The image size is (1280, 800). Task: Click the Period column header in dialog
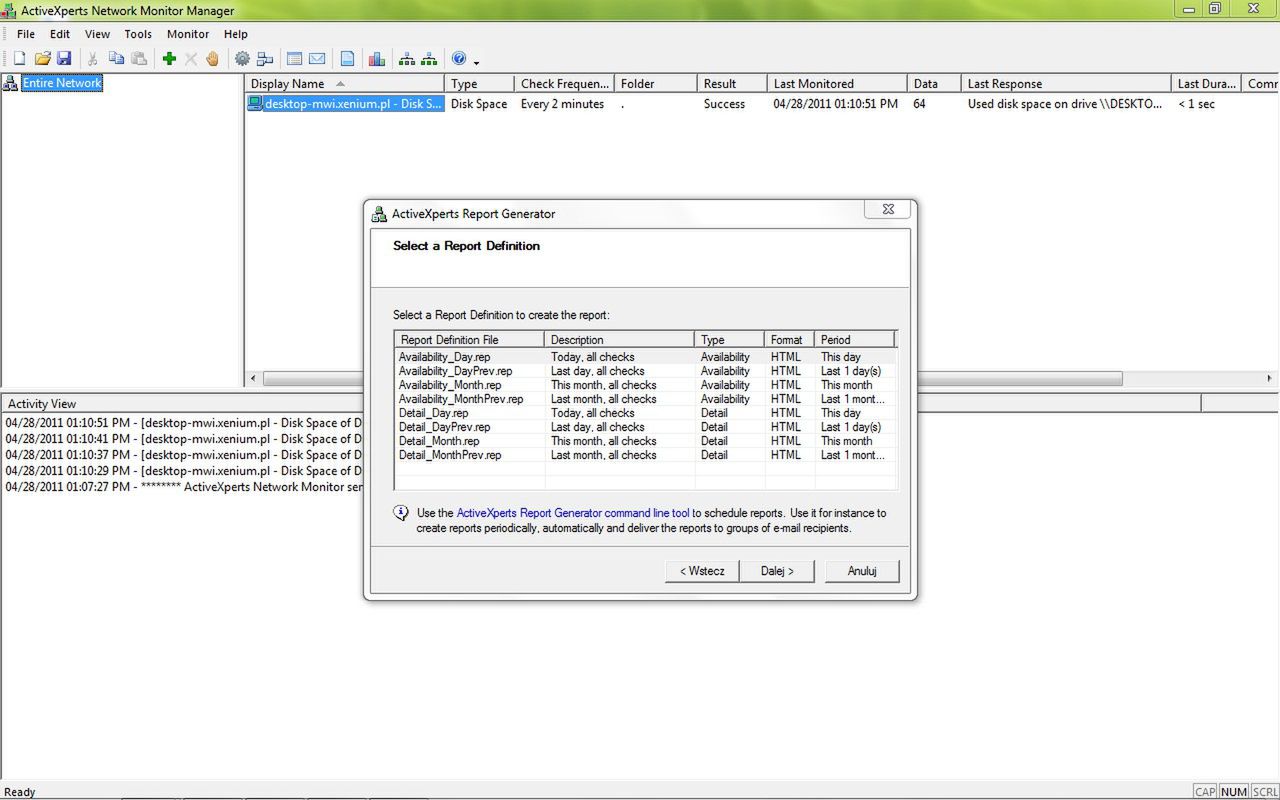click(x=854, y=340)
